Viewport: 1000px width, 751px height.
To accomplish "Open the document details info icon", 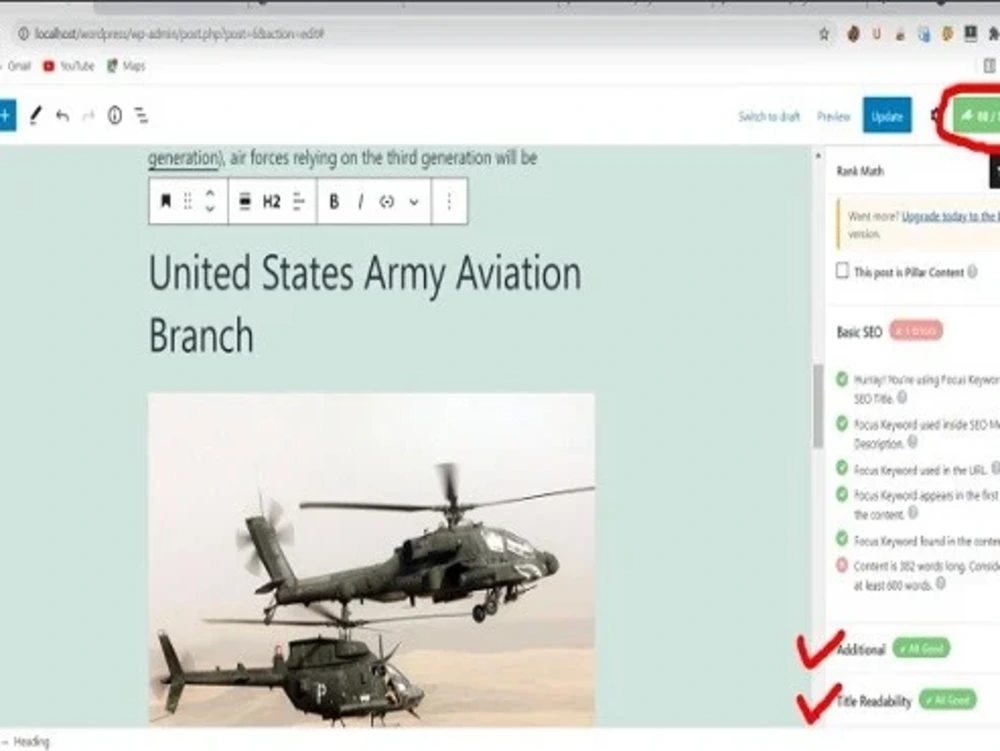I will coord(115,115).
